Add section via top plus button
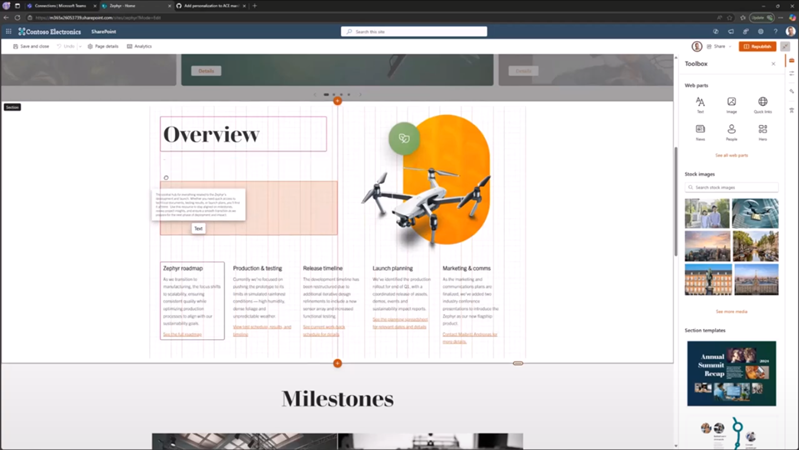799x450 pixels. 337,101
